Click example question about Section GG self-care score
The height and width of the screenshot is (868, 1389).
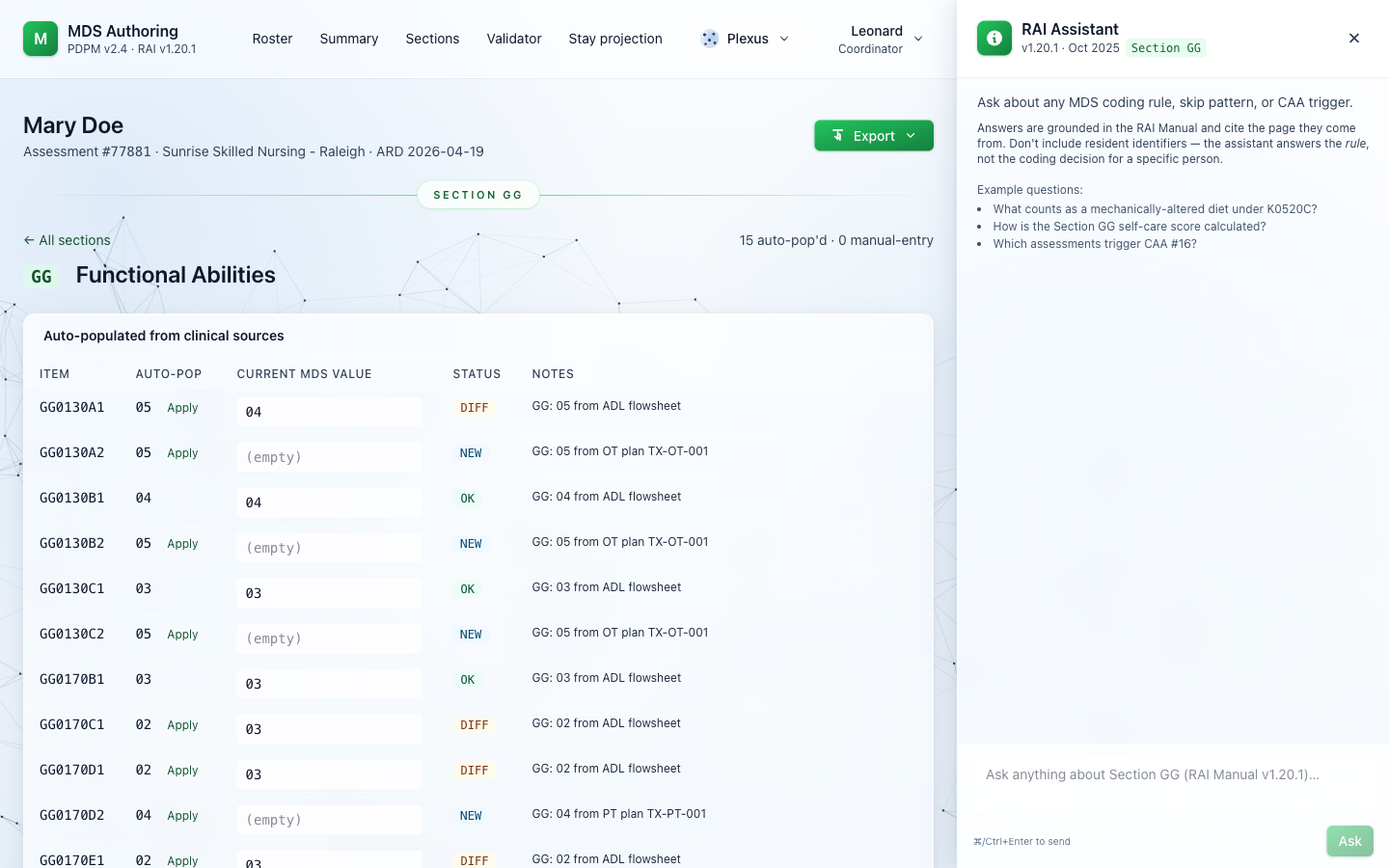point(1130,227)
